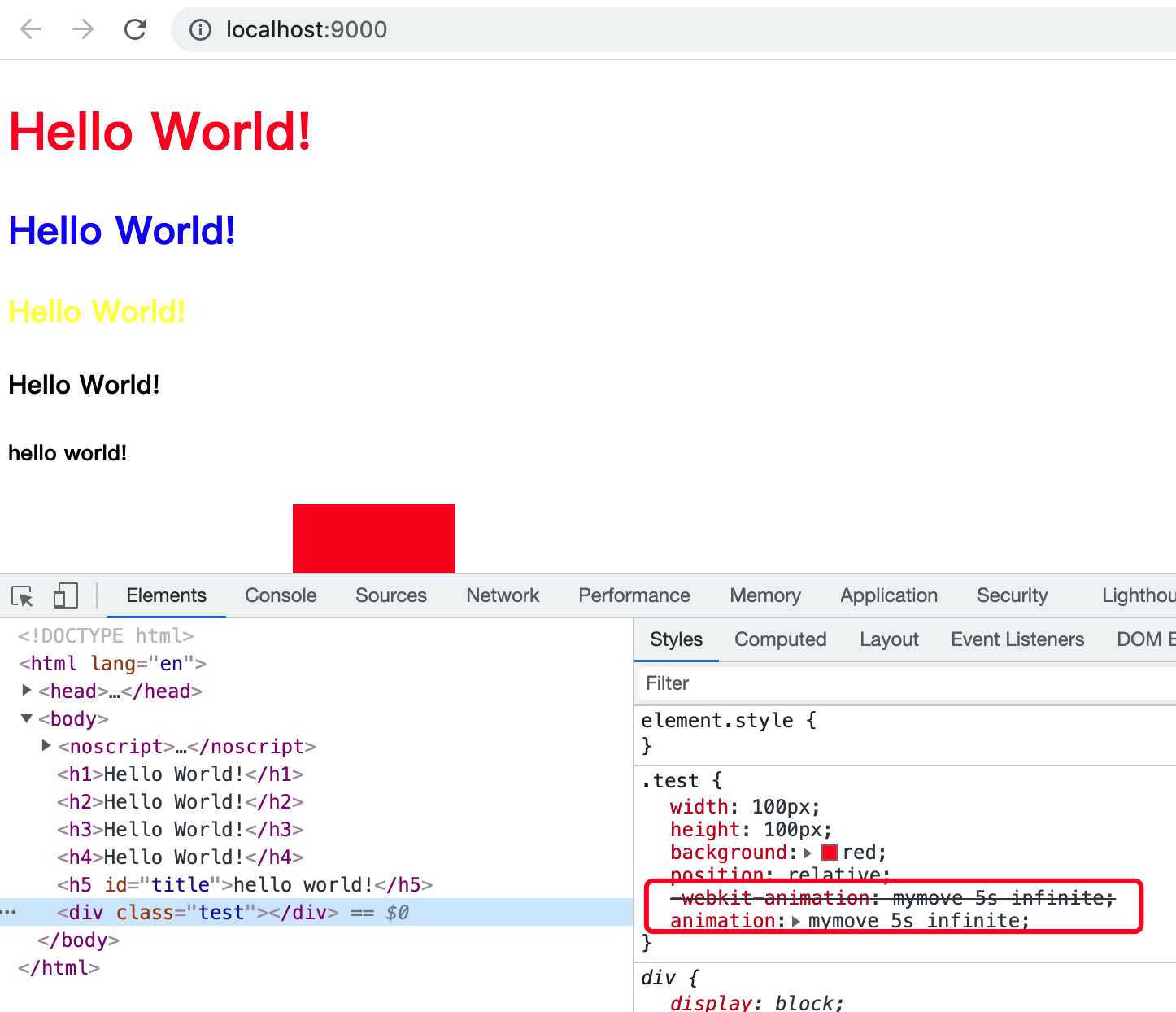Expand animation shorthand property arrow
Viewport: 1176px width, 1012px height.
[795, 921]
